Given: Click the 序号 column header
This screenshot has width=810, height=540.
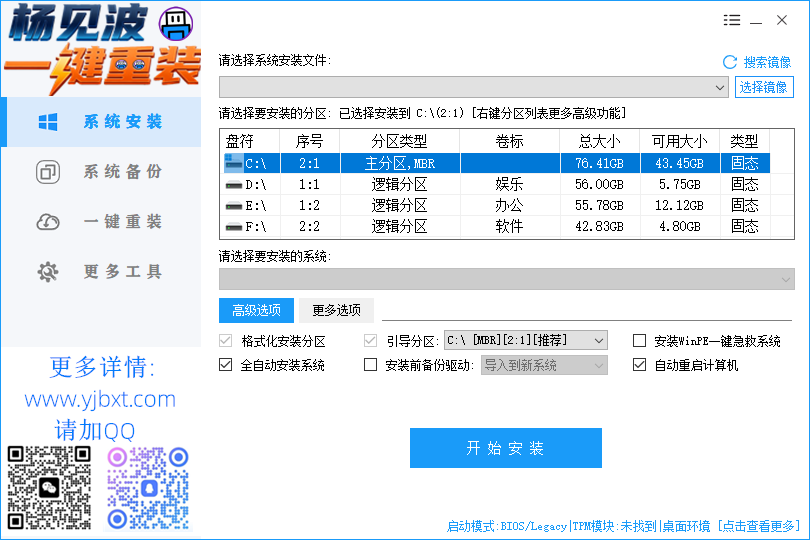Looking at the screenshot, I should (309, 141).
